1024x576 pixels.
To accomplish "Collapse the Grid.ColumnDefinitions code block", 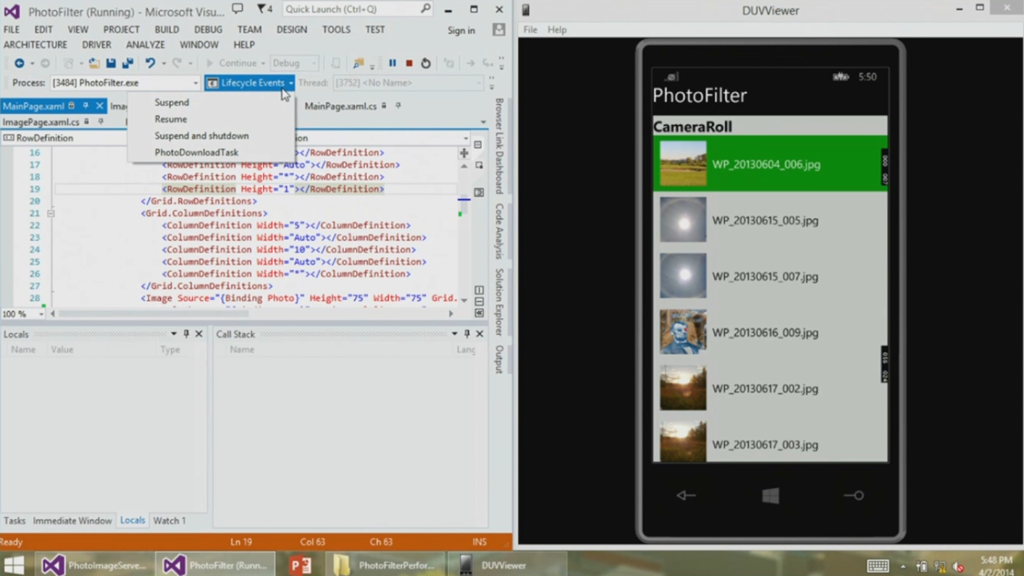I will 50,214.
